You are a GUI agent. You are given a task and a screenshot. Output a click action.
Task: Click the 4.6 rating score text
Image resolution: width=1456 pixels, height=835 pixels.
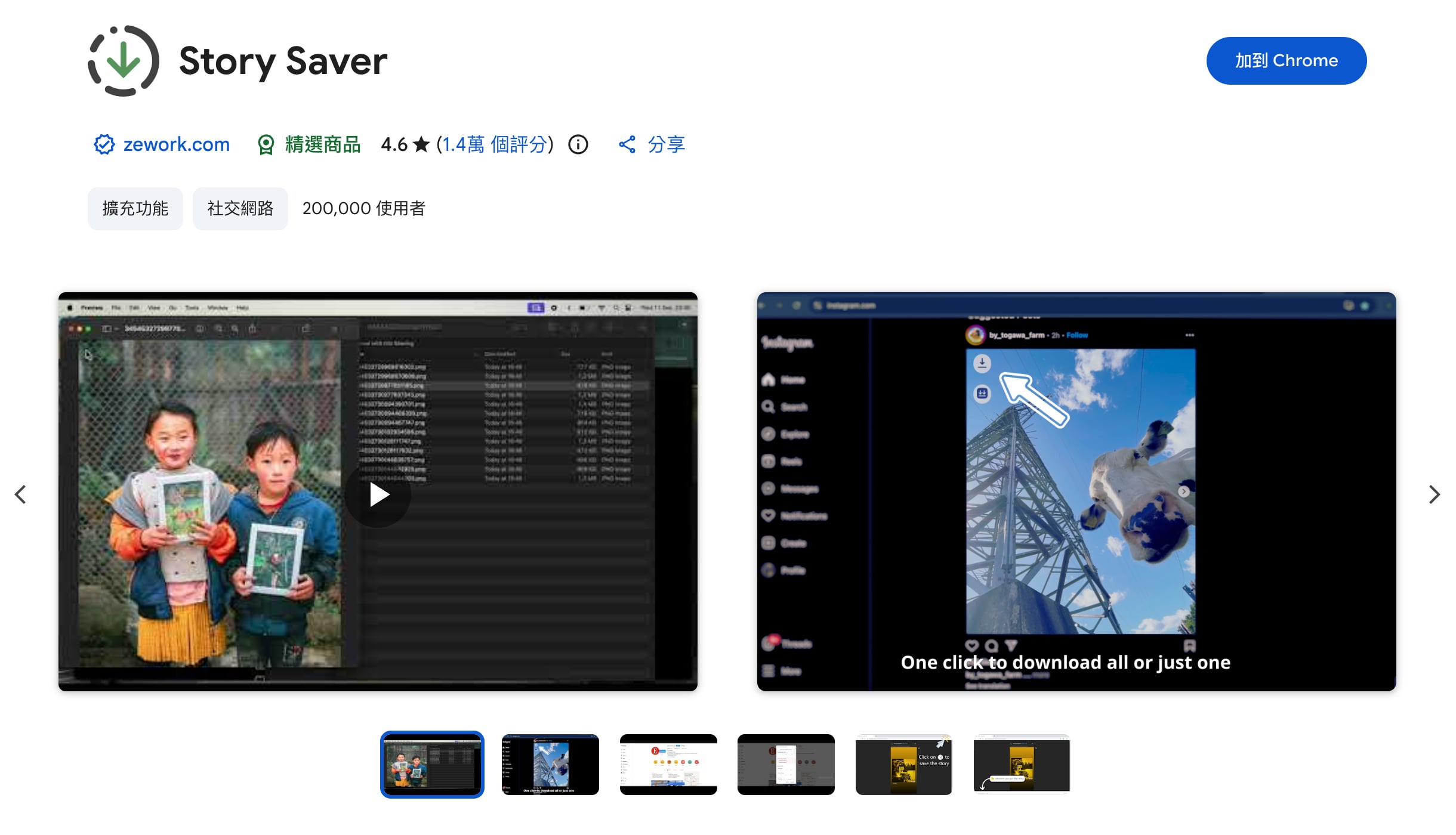coord(394,144)
